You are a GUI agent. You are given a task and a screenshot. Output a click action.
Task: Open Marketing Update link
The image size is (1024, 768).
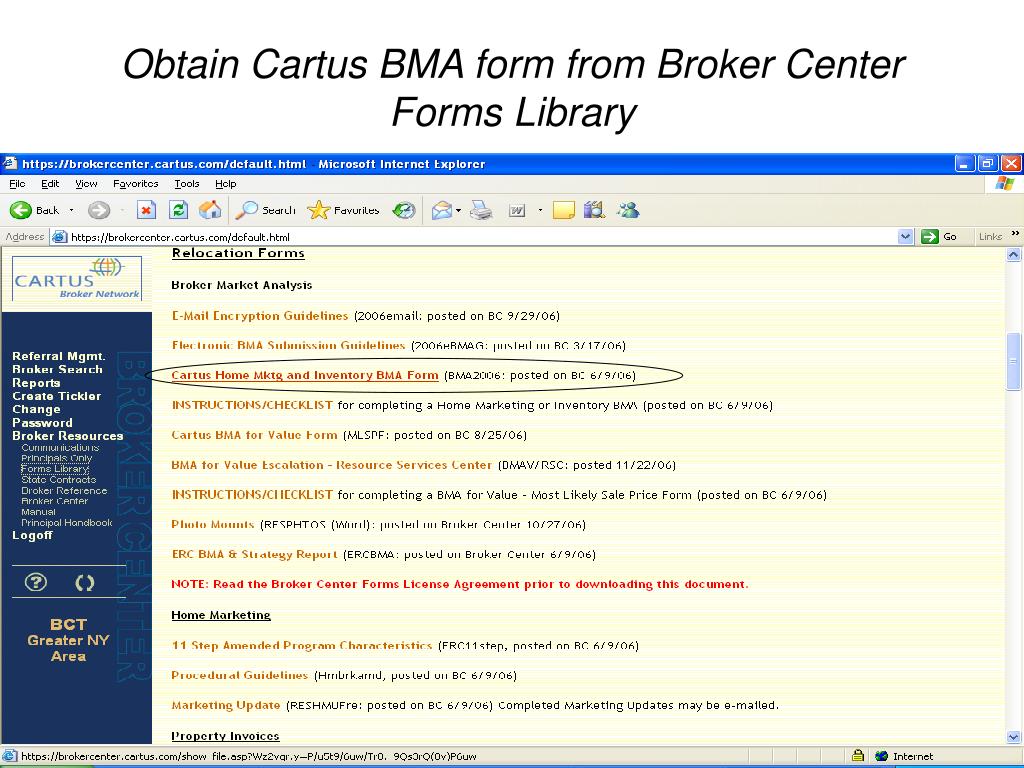pyautogui.click(x=225, y=705)
